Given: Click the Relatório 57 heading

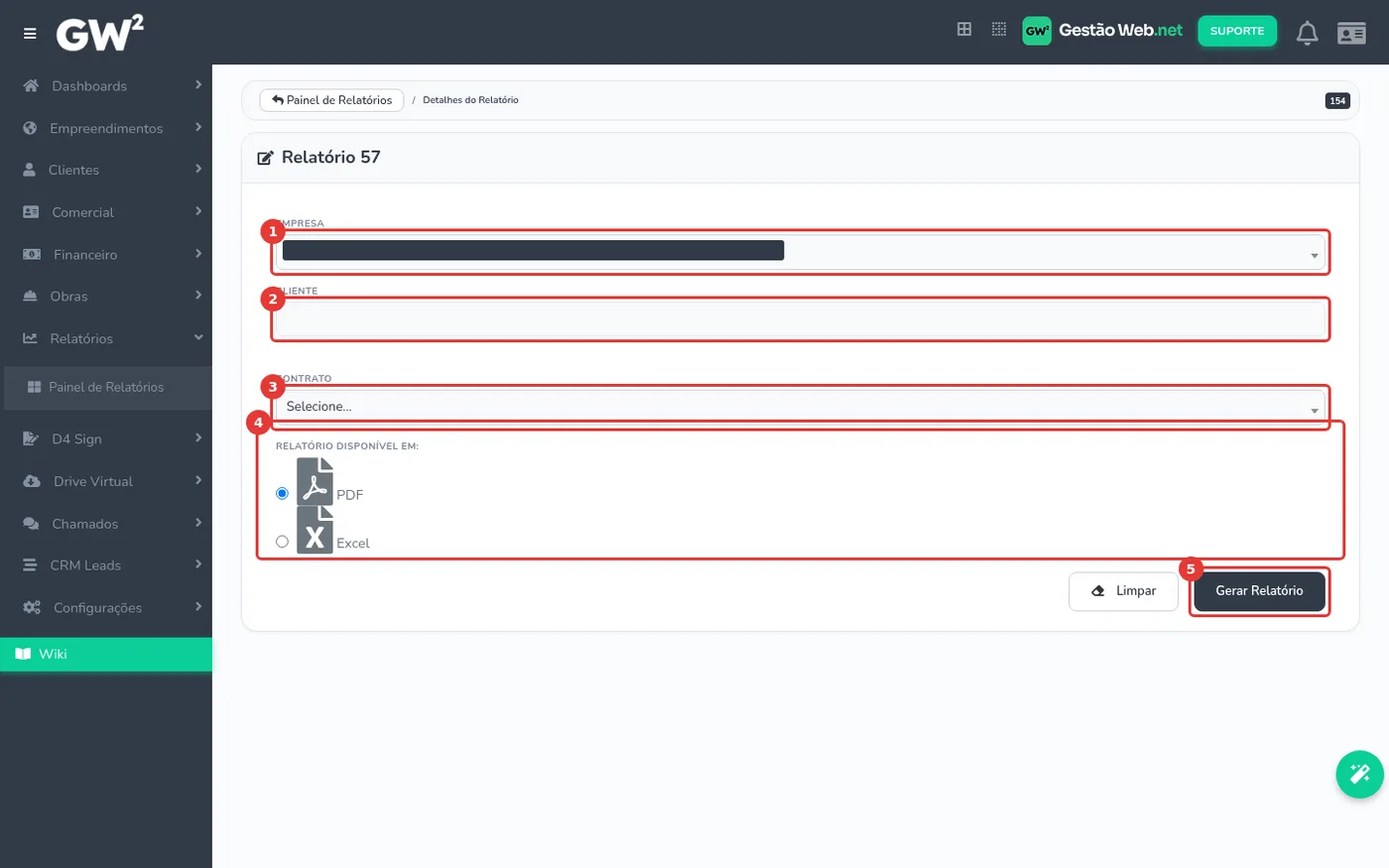Looking at the screenshot, I should click(330, 158).
